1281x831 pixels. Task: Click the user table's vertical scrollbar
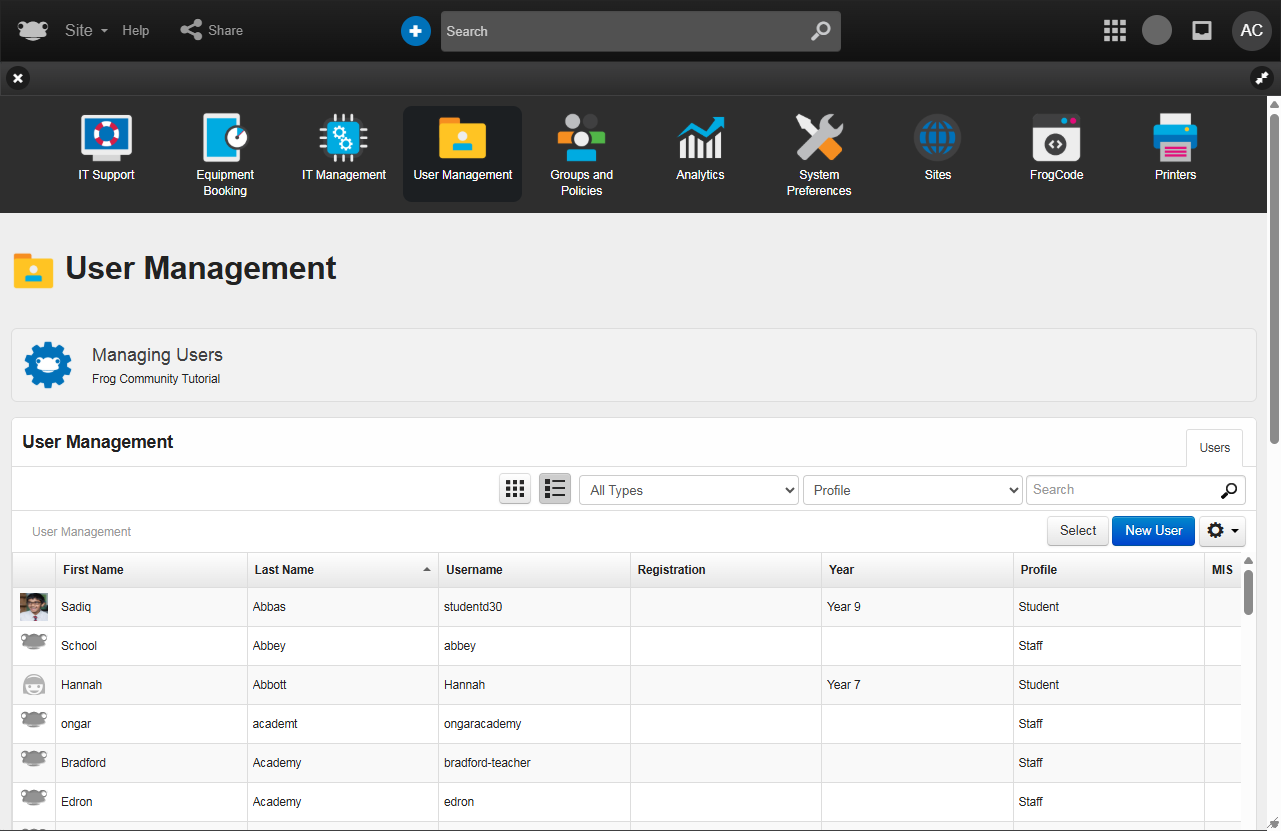tap(1248, 595)
